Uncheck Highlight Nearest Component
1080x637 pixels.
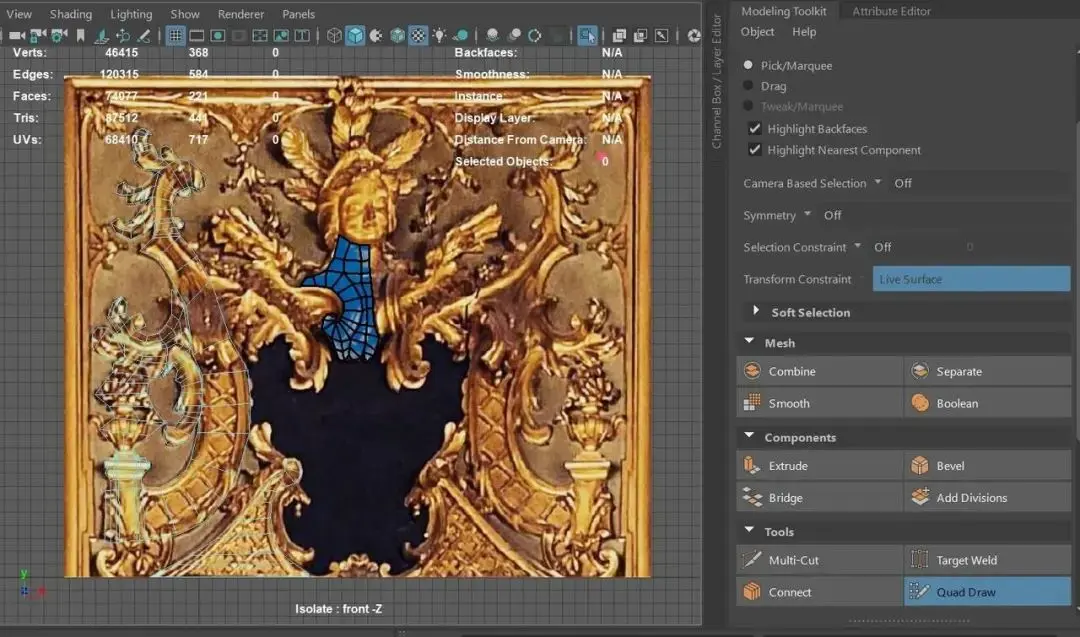pos(755,149)
